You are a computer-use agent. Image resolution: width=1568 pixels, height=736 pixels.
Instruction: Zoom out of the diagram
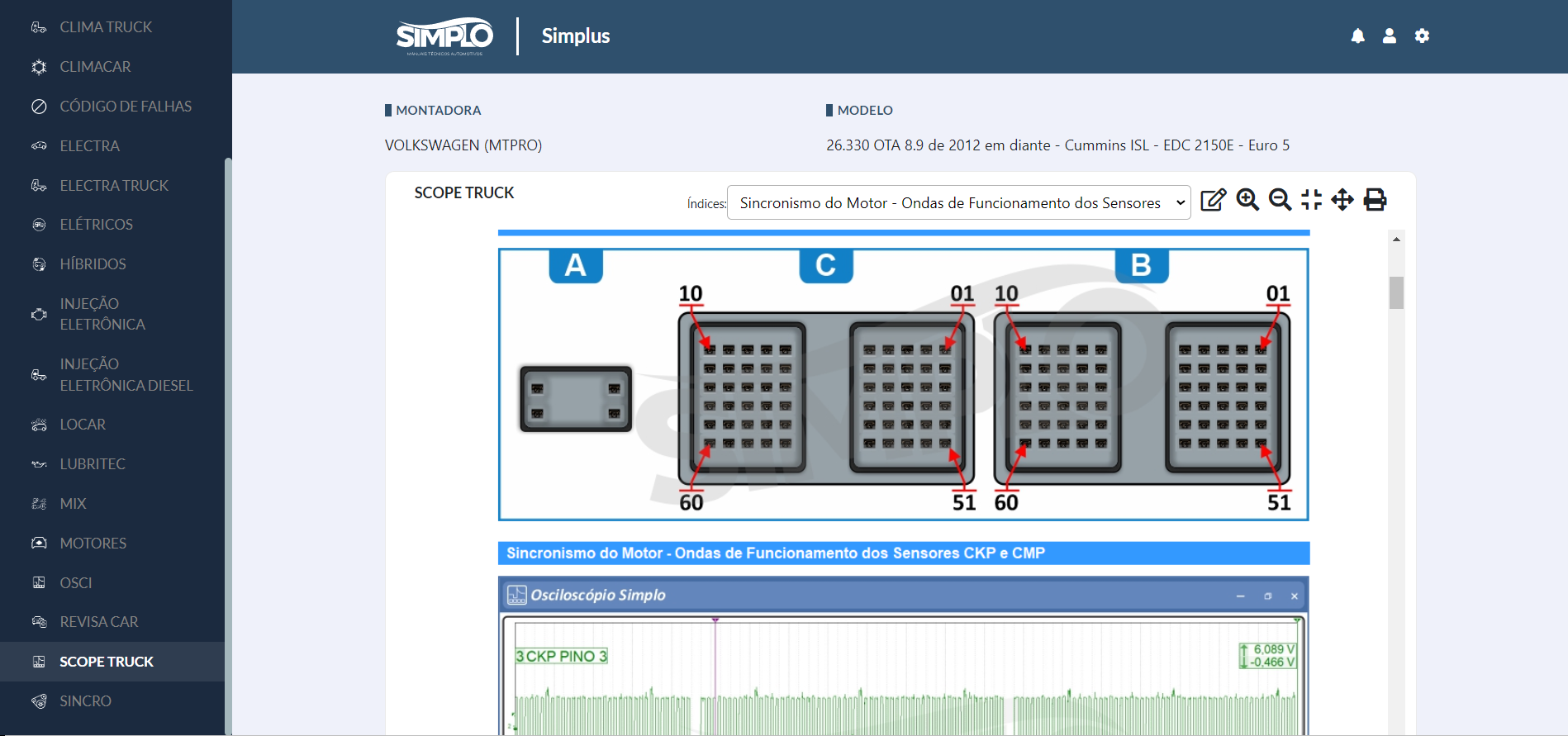[x=1280, y=200]
